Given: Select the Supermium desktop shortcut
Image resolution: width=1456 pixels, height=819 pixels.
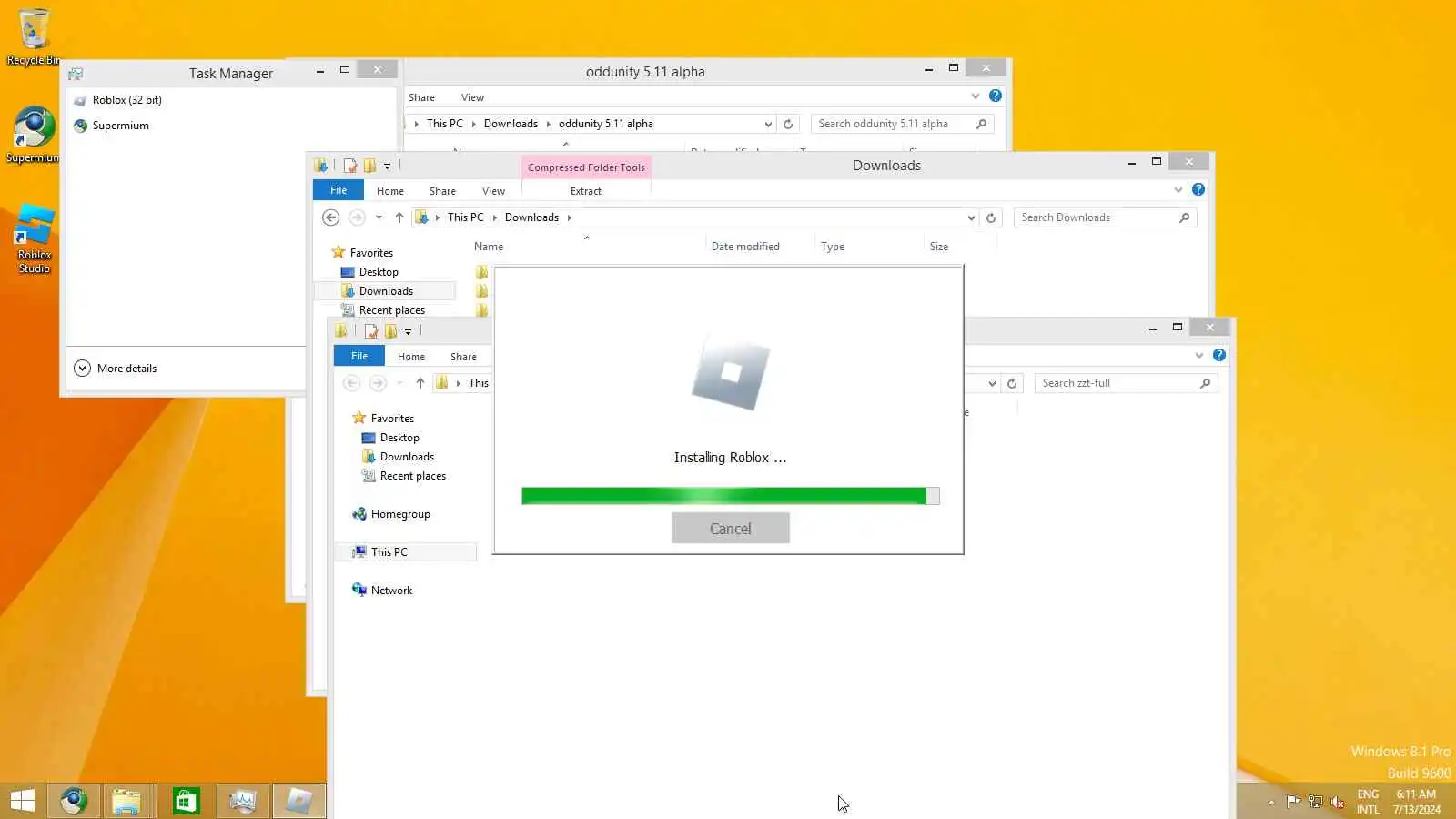Looking at the screenshot, I should click(x=33, y=135).
